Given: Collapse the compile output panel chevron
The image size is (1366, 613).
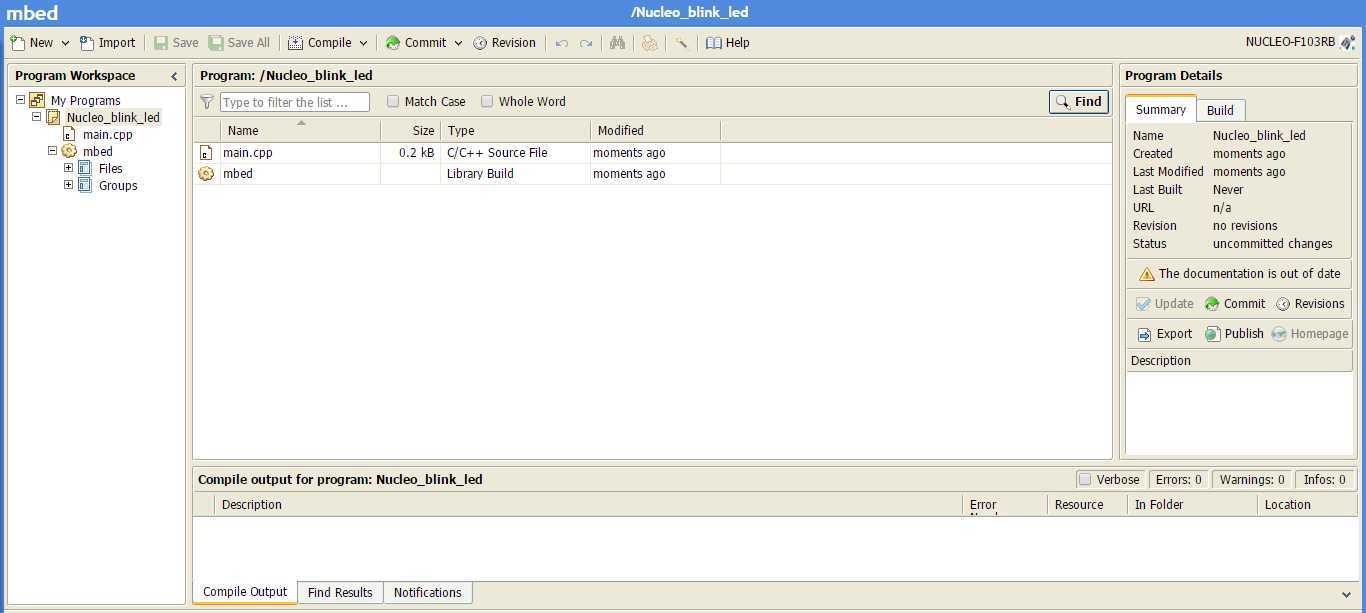Looking at the screenshot, I should pos(1346,594).
